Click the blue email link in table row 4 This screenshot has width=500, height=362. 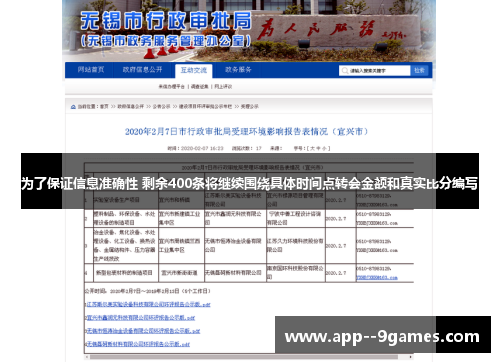(x=377, y=278)
